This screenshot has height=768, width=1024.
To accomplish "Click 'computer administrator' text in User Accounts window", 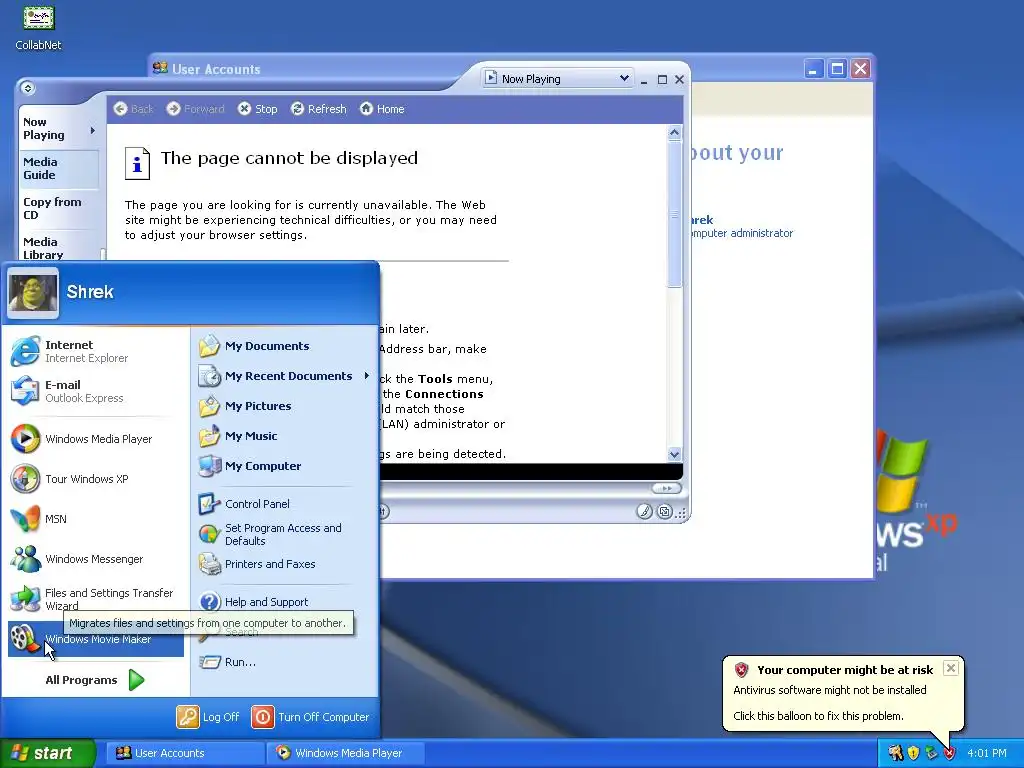I will point(742,233).
